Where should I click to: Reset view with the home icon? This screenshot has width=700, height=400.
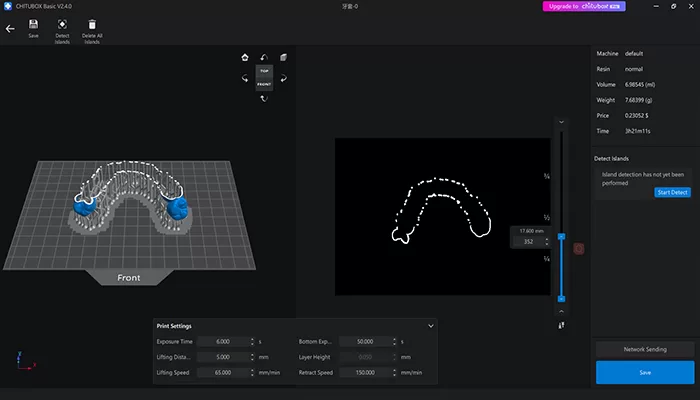pyautogui.click(x=245, y=57)
